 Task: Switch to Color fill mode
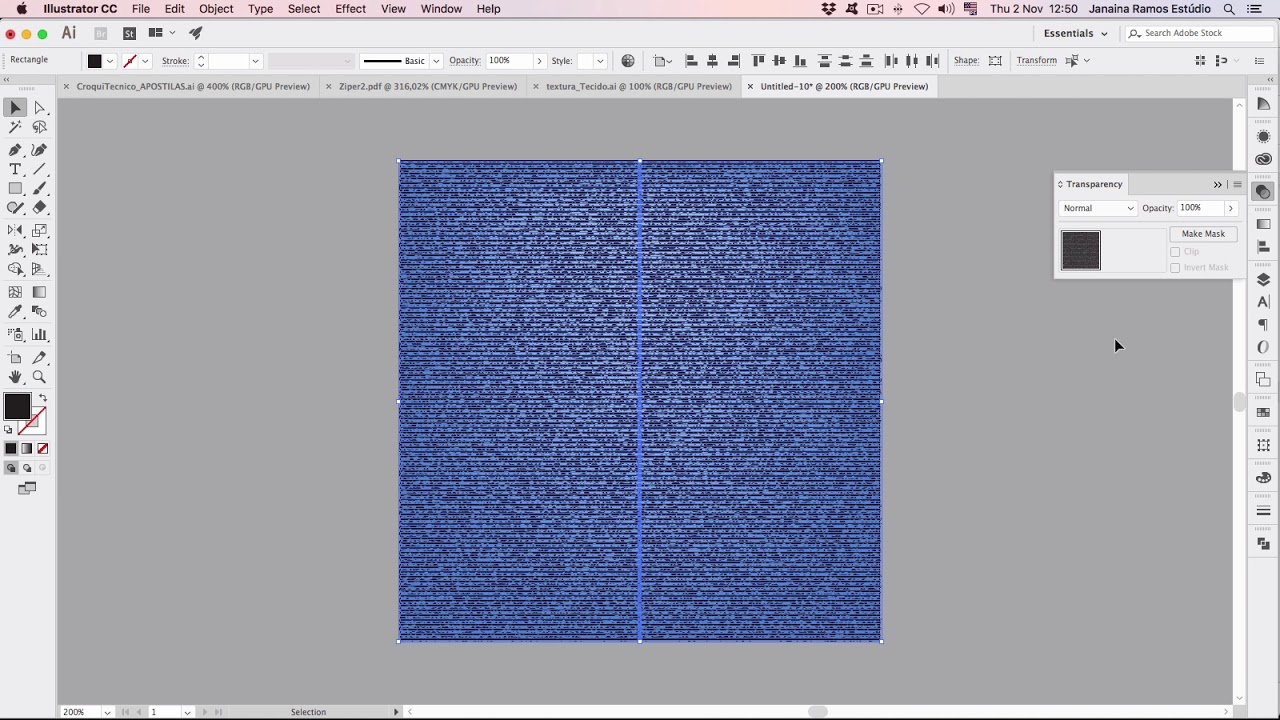click(x=11, y=449)
